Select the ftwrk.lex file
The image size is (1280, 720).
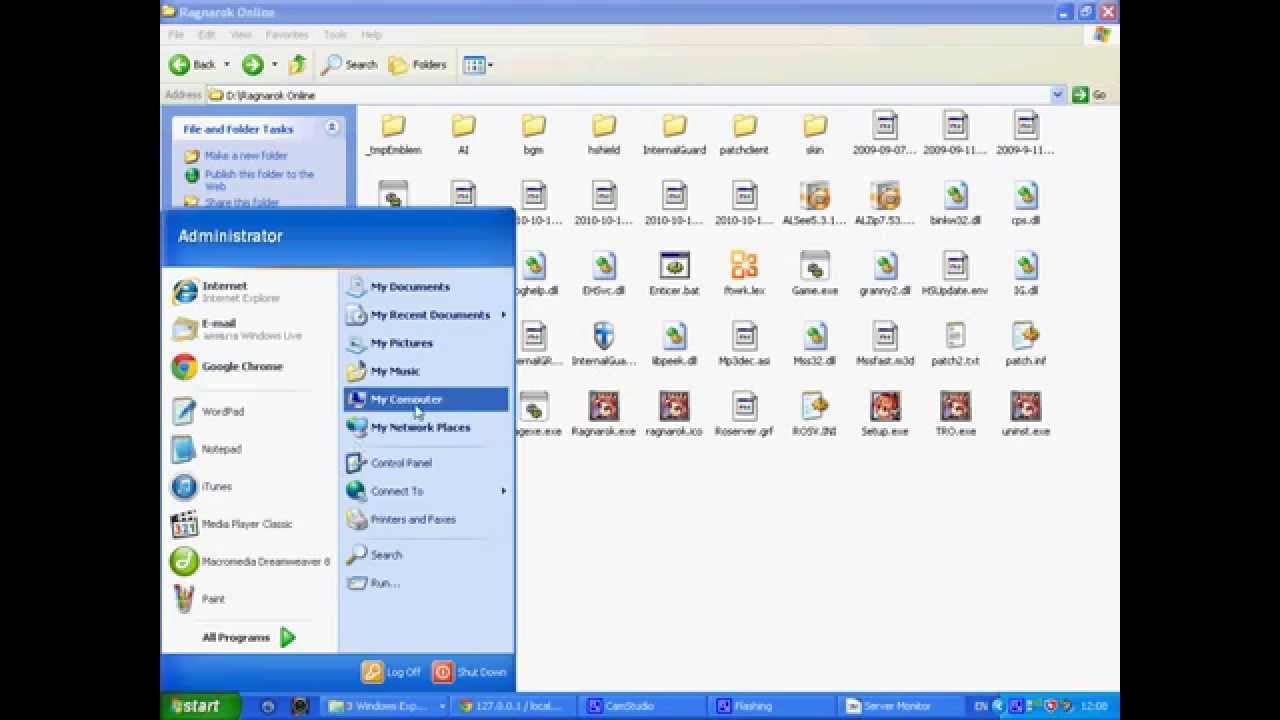(x=744, y=273)
